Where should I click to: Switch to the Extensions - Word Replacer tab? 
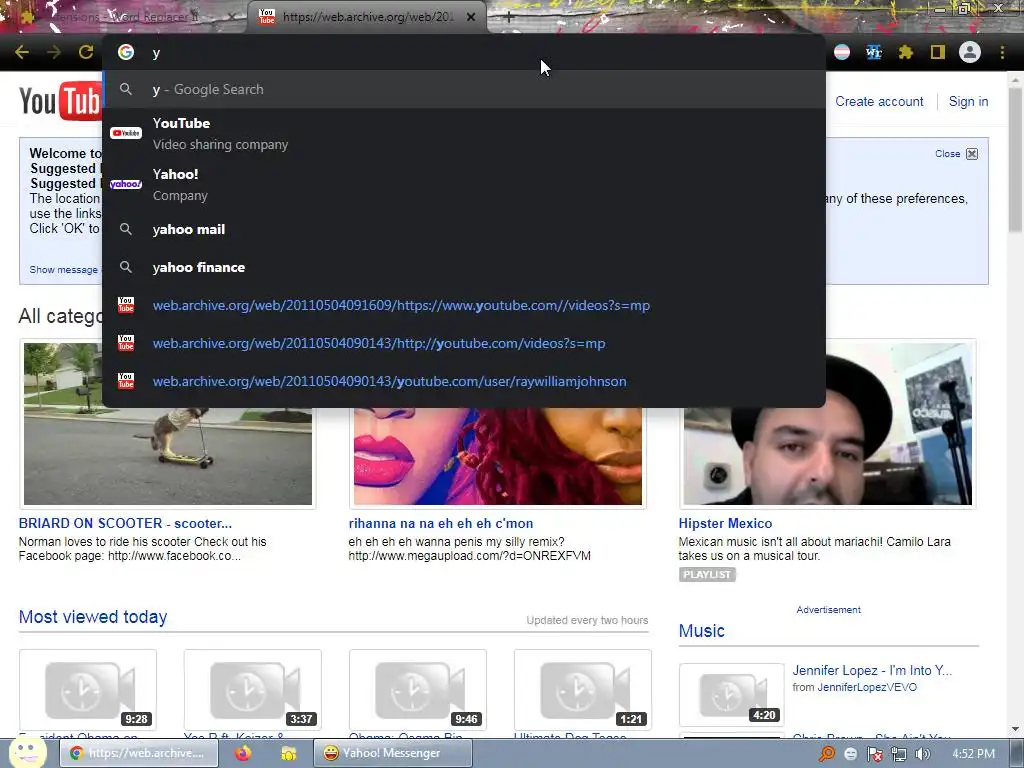pos(127,17)
